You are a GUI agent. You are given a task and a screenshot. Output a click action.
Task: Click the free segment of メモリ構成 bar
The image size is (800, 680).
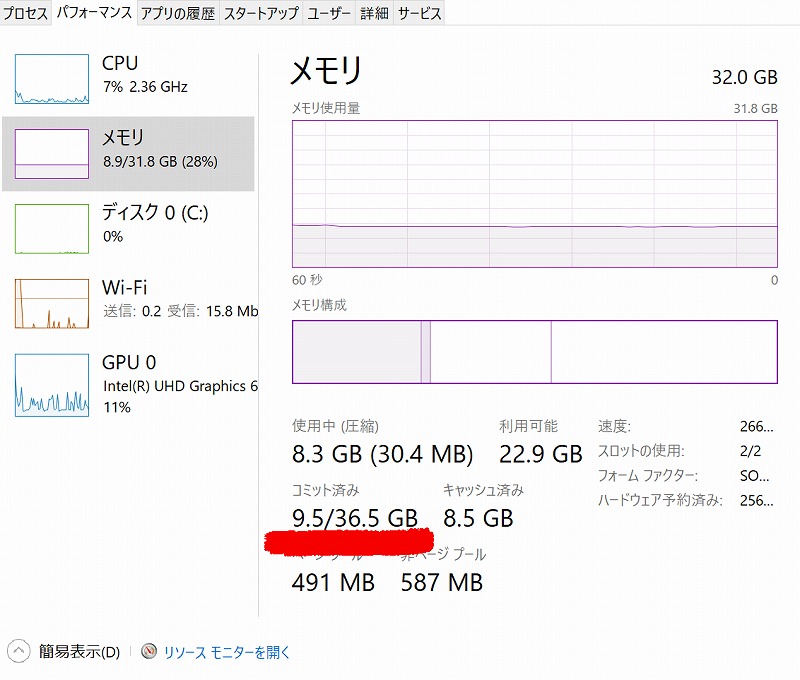tap(664, 351)
